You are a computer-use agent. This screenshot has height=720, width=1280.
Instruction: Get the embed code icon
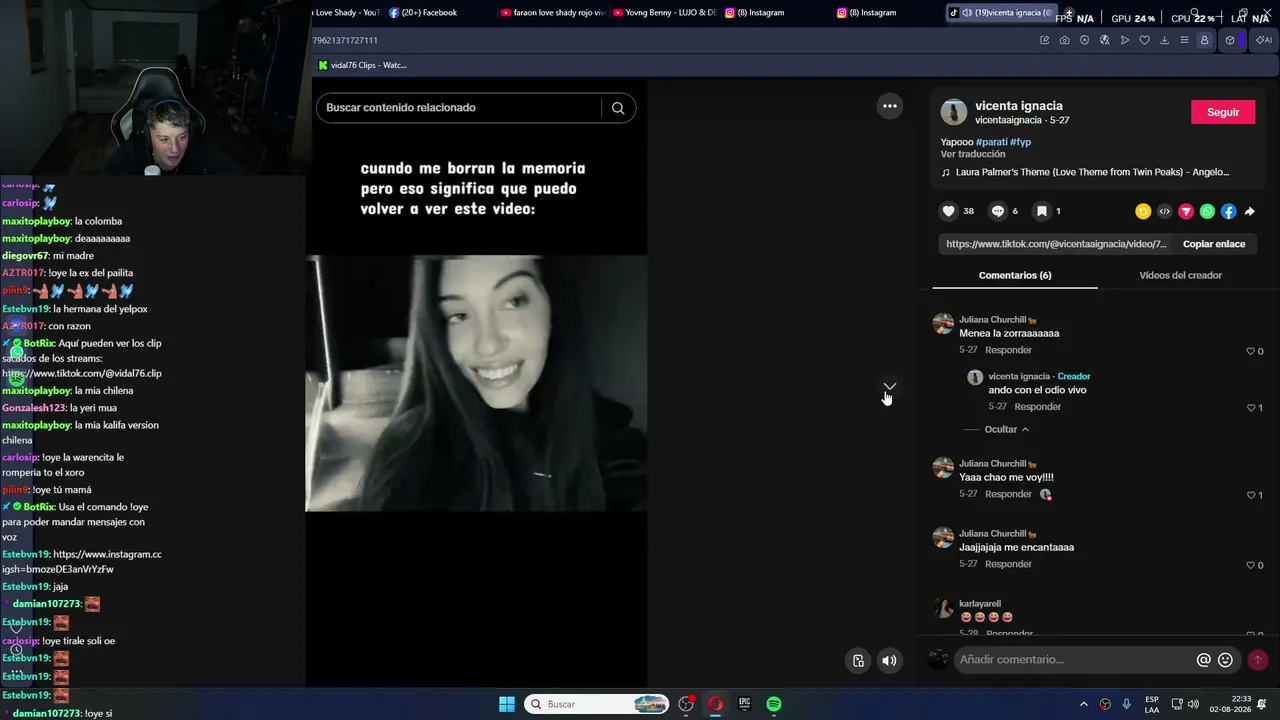tap(1164, 211)
